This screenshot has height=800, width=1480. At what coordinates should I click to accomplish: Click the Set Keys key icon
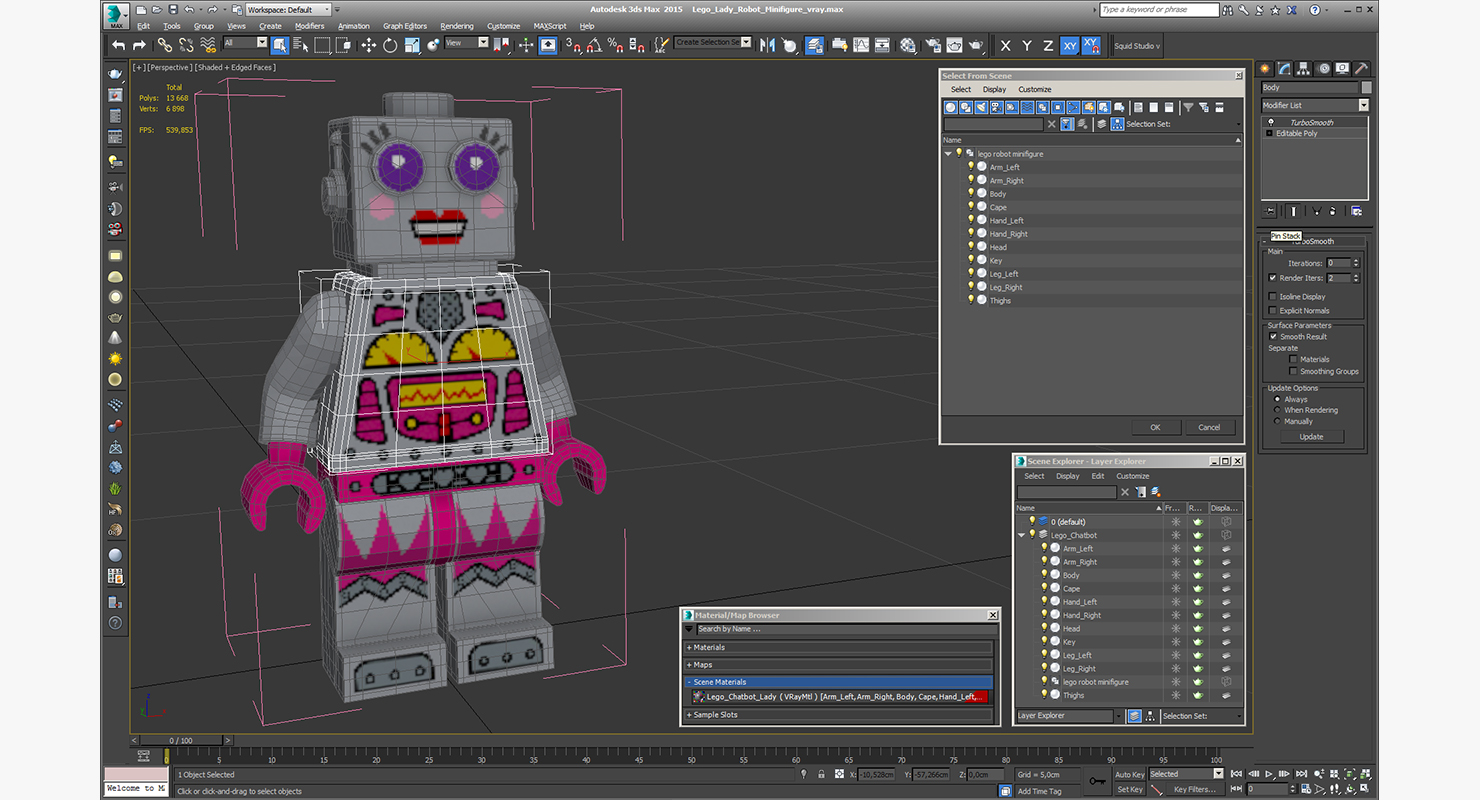click(1097, 780)
